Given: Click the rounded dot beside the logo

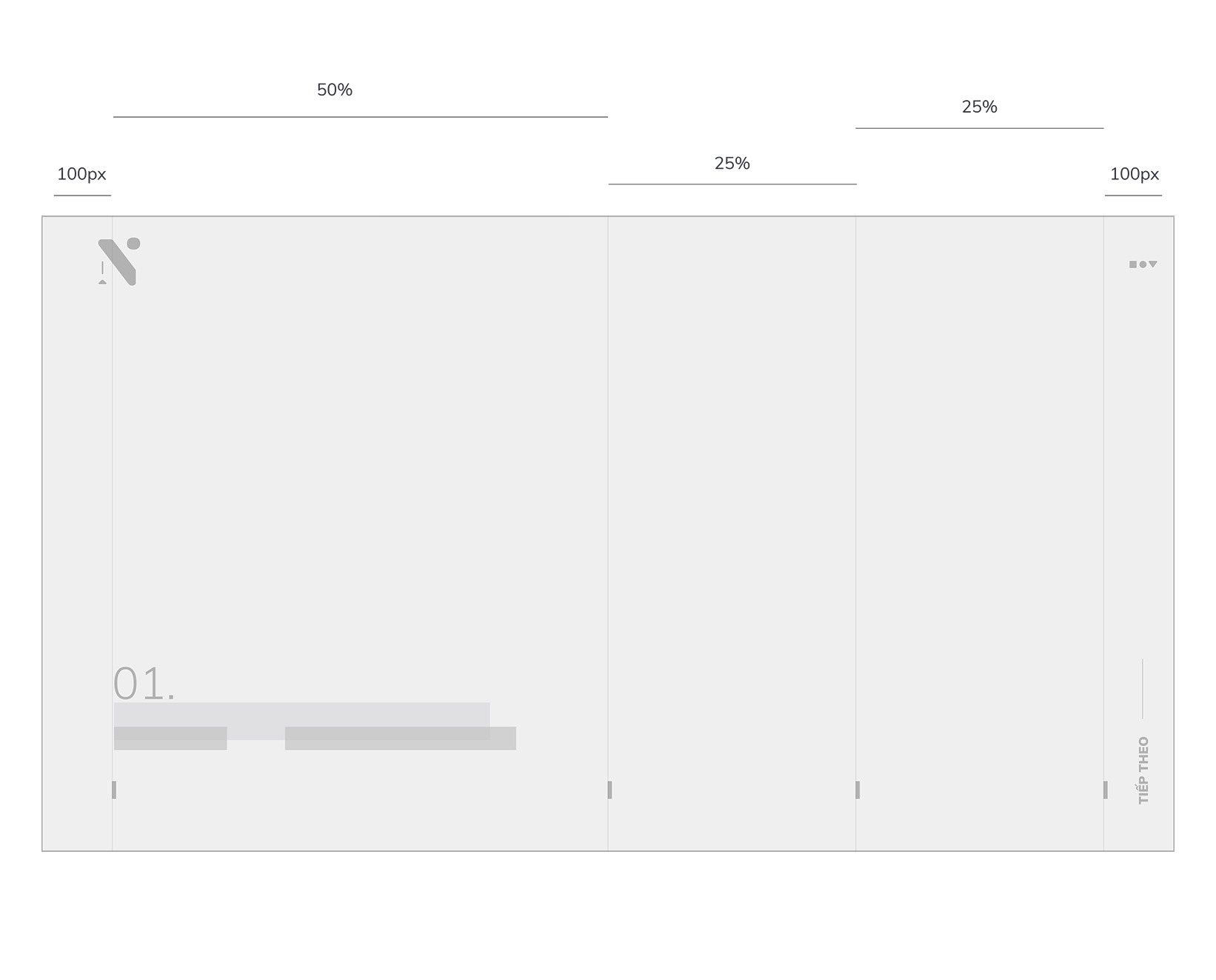Looking at the screenshot, I should point(134,244).
